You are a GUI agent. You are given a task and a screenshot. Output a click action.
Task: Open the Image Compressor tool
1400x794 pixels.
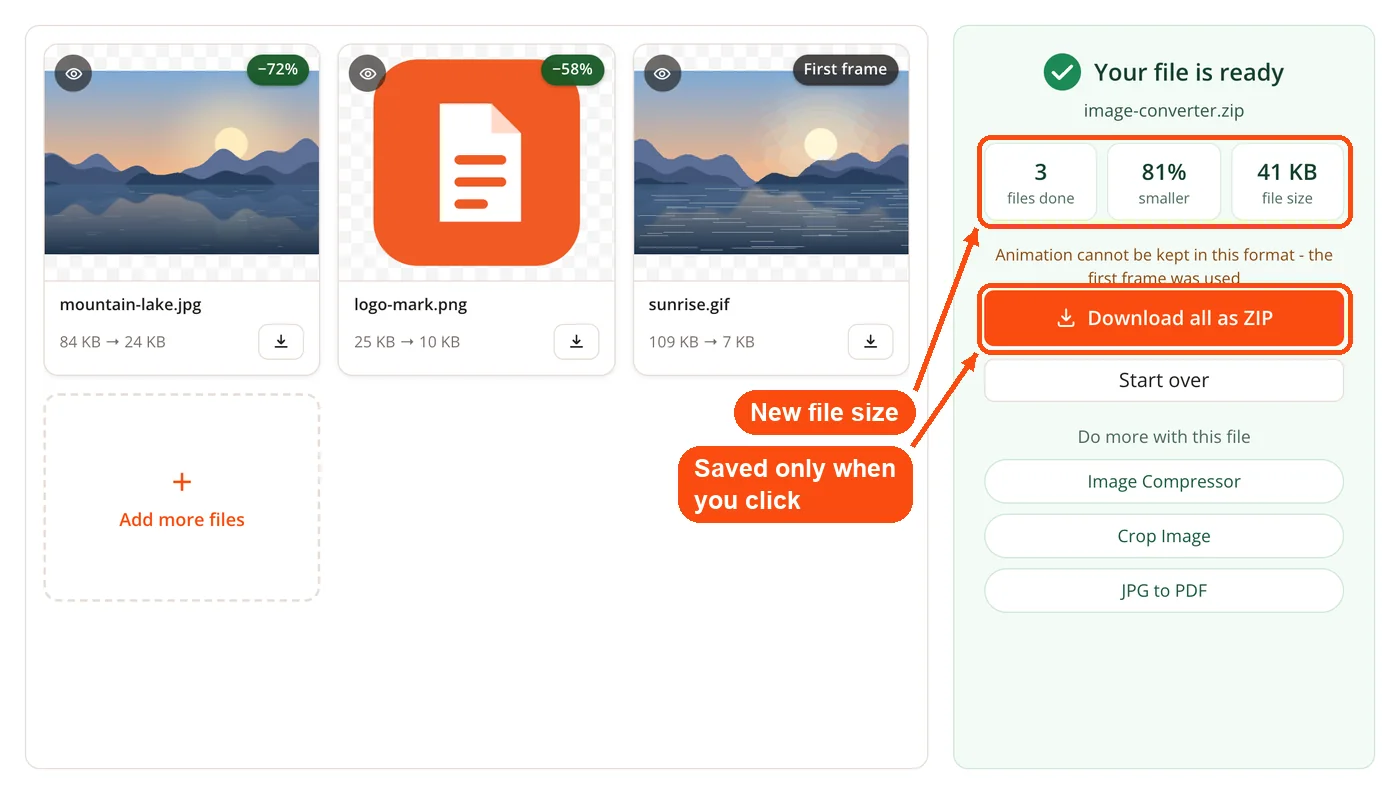[1164, 482]
